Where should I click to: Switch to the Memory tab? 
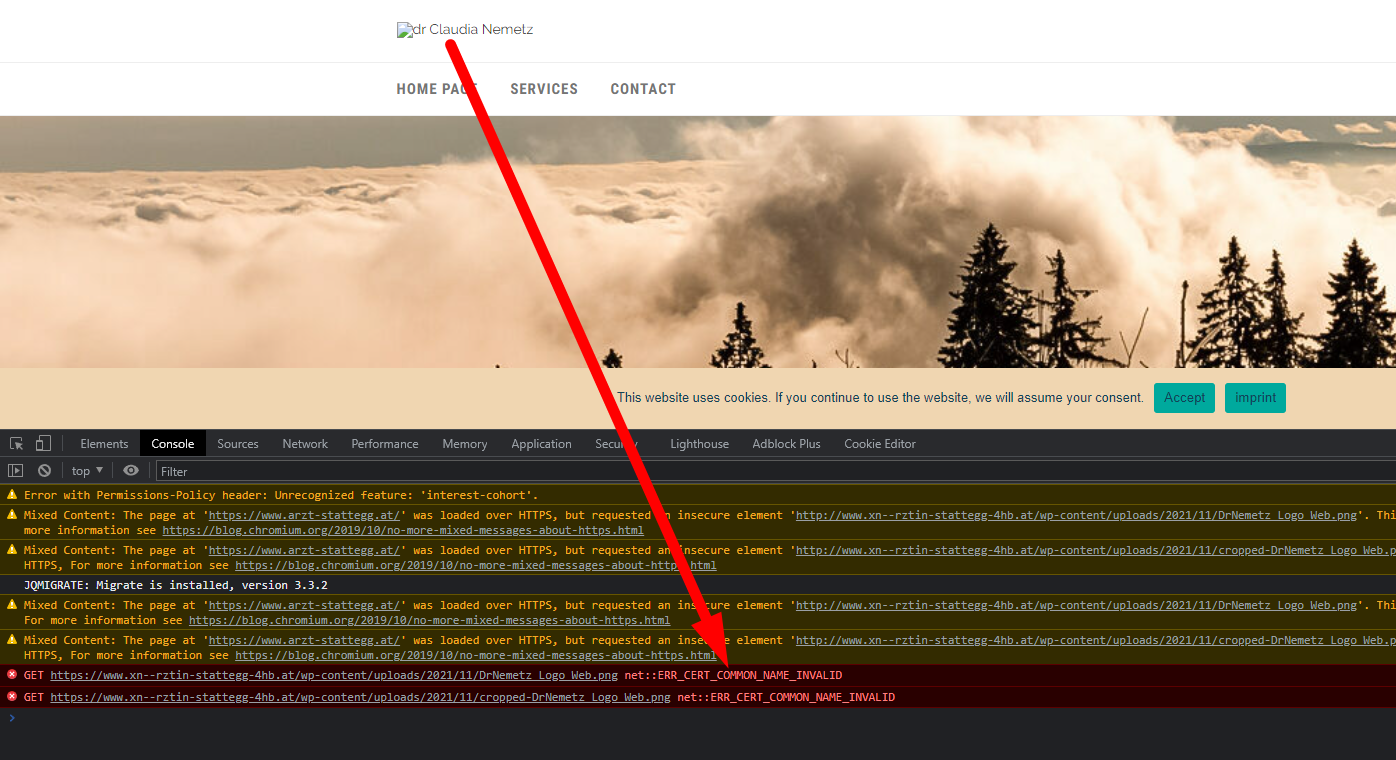[x=465, y=444]
